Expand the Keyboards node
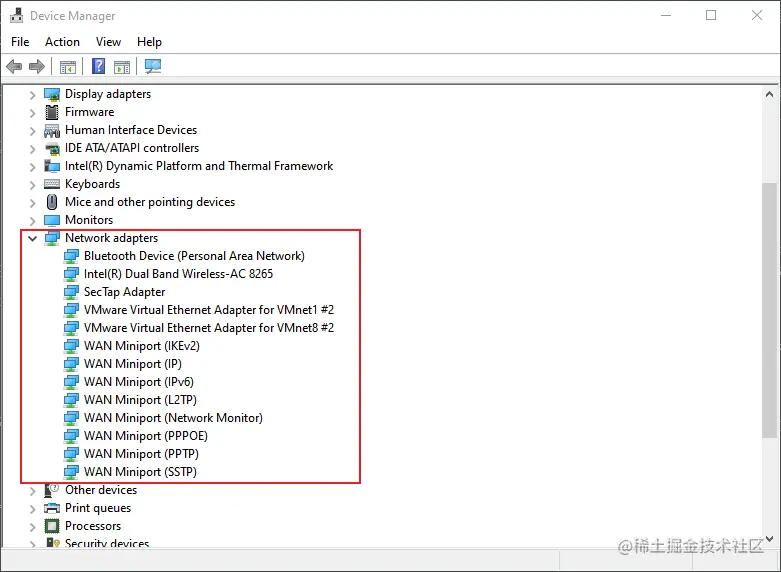The width and height of the screenshot is (781, 572). pos(32,185)
